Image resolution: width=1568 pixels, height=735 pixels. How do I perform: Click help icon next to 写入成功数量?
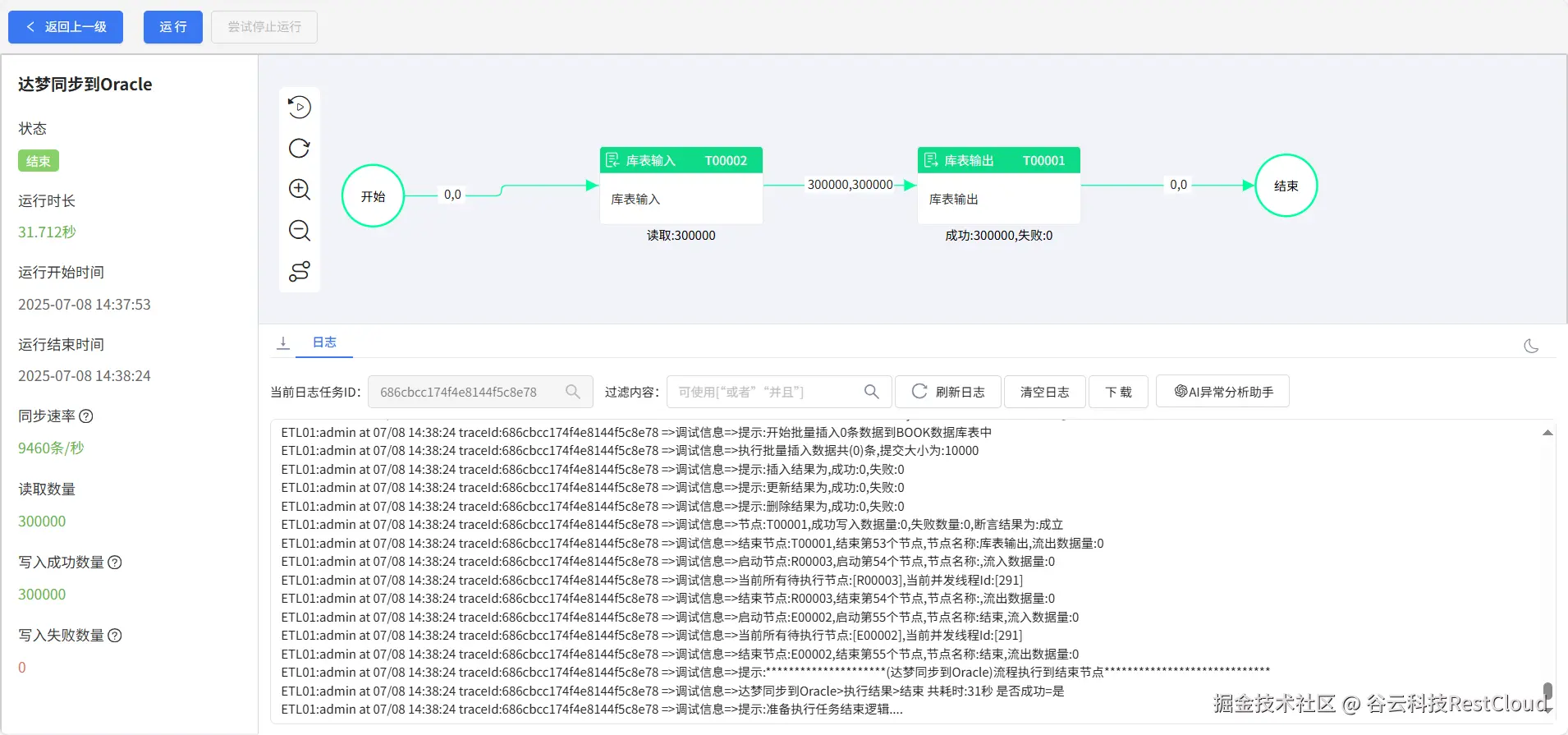click(115, 563)
